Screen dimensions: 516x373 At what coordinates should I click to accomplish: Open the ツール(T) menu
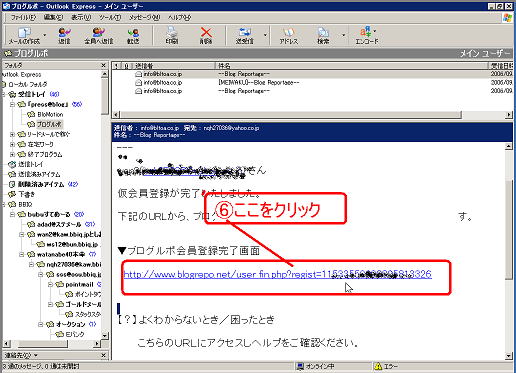tap(110, 18)
